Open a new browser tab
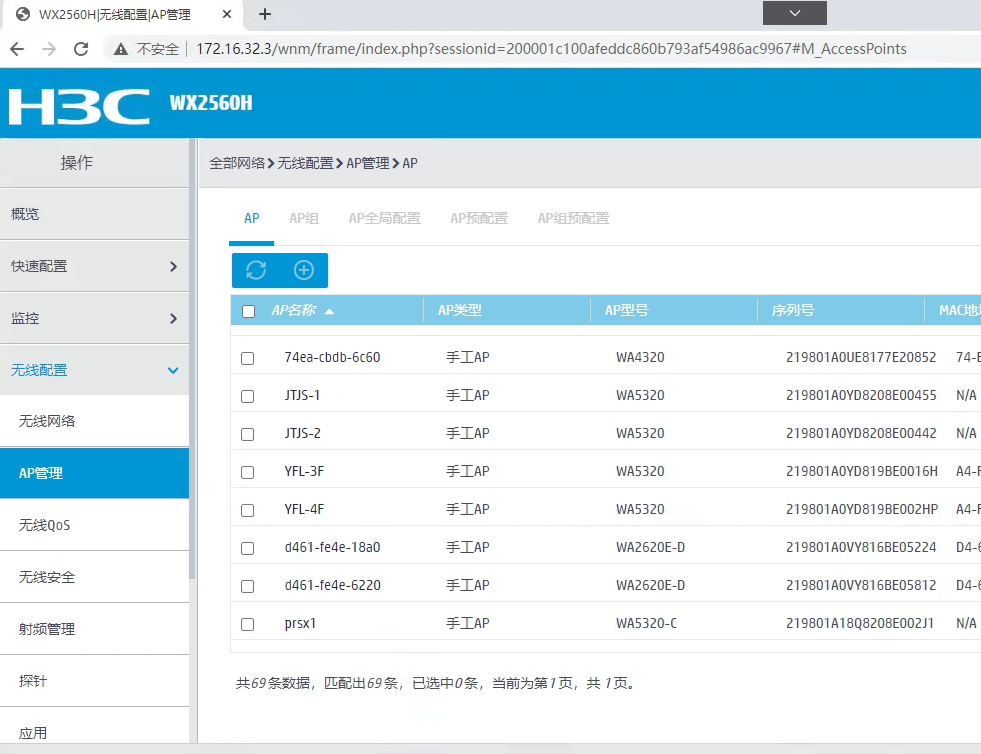 (x=265, y=14)
